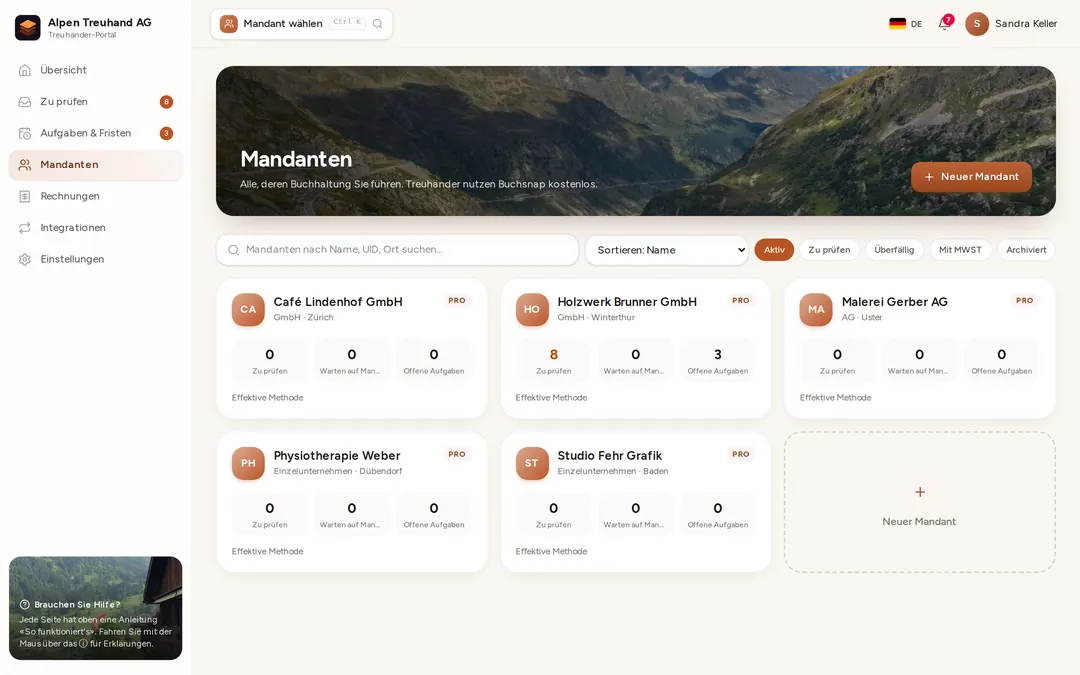Click the Rechnungen invoice icon

coord(25,196)
